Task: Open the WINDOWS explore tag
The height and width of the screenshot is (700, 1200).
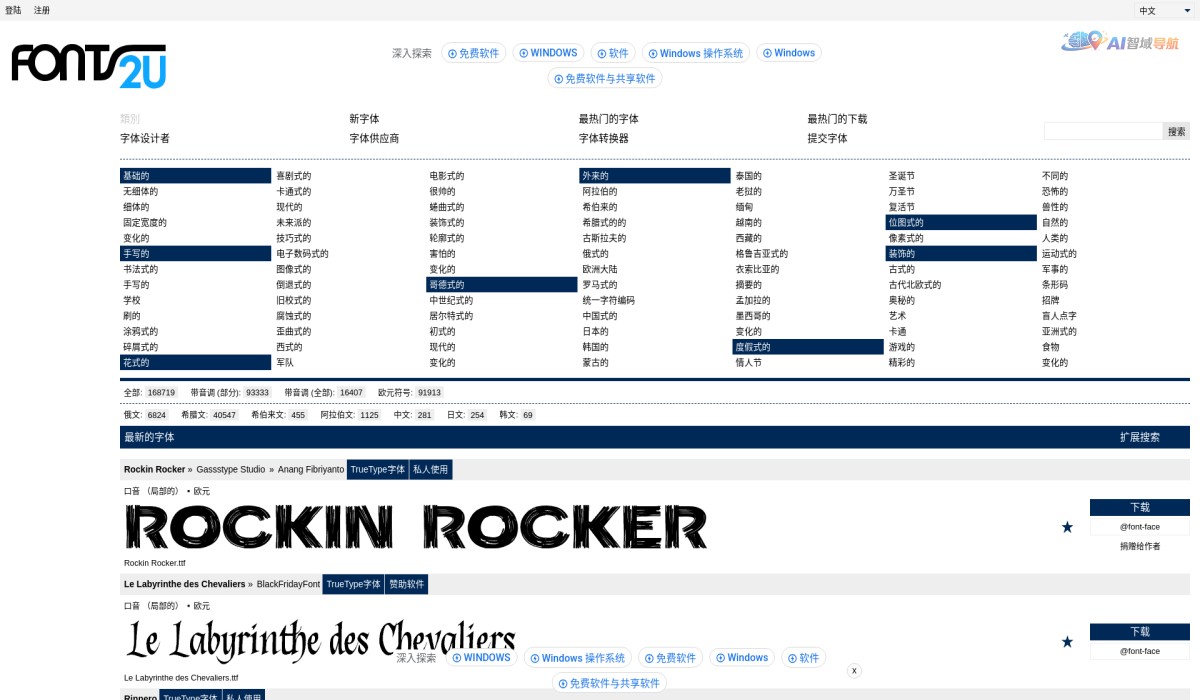Action: 548,52
